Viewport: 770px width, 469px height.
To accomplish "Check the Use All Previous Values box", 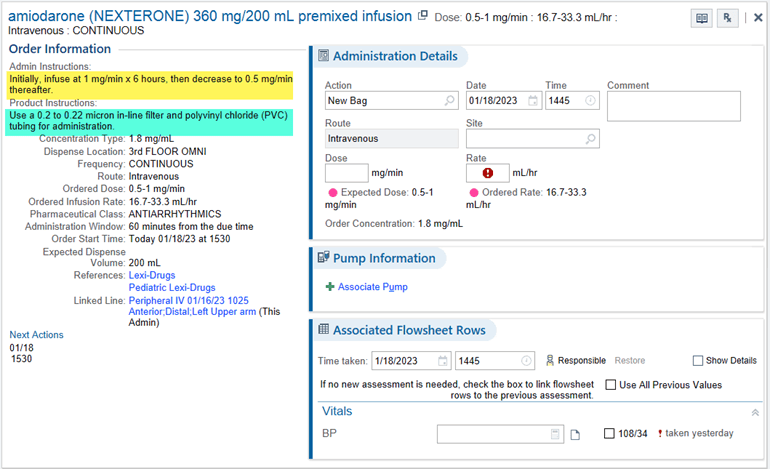I will click(x=612, y=384).
